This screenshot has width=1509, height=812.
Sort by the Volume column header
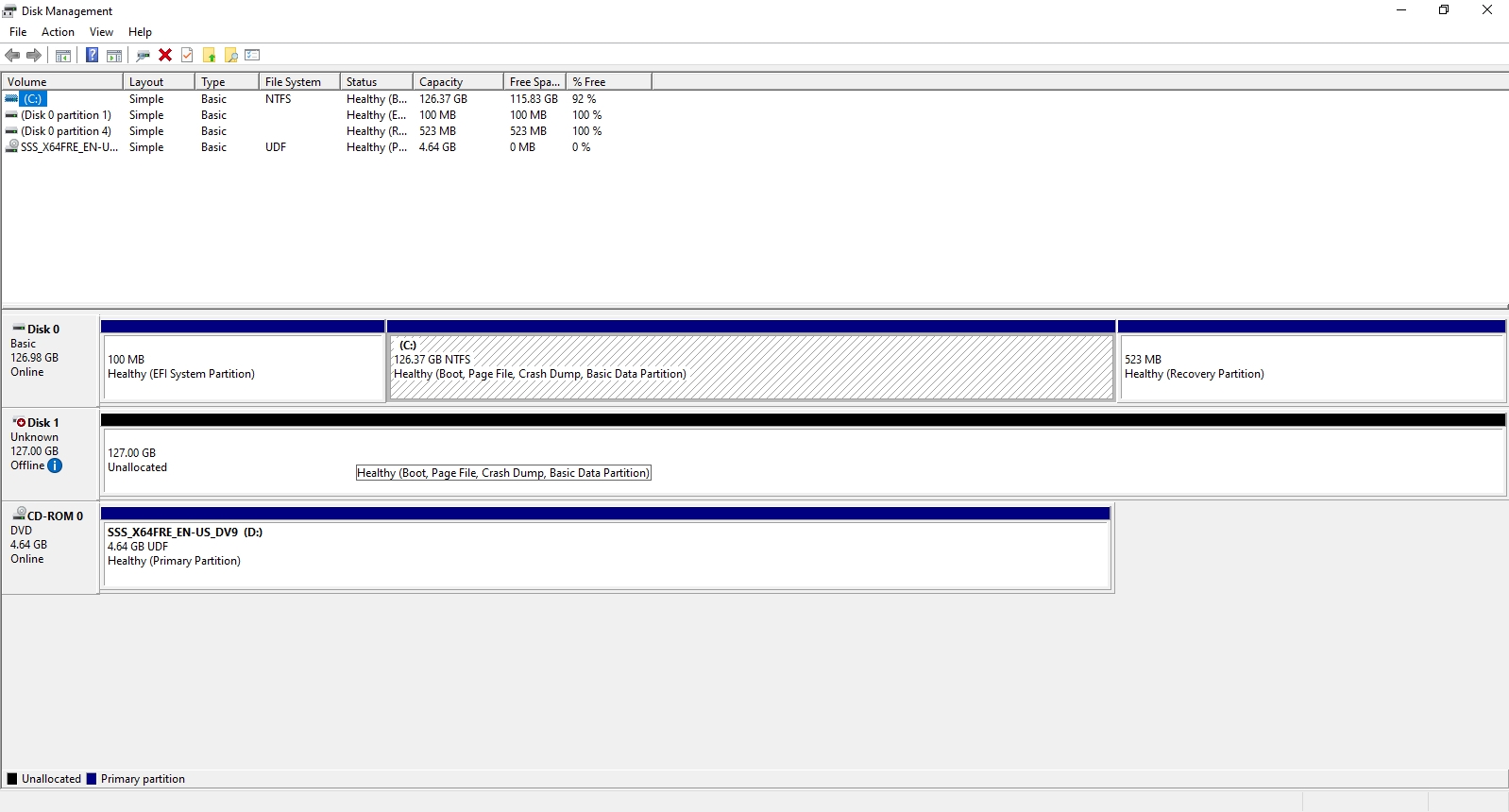(x=62, y=82)
